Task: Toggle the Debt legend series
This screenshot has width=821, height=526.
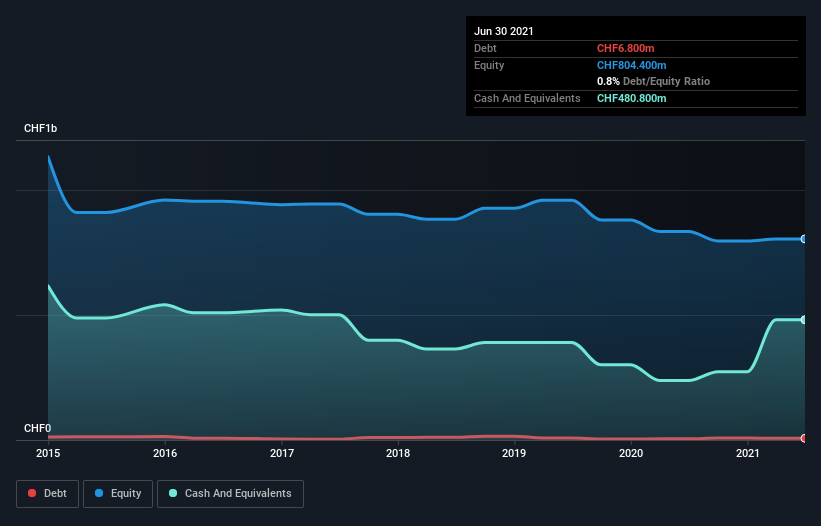Action: [47, 494]
